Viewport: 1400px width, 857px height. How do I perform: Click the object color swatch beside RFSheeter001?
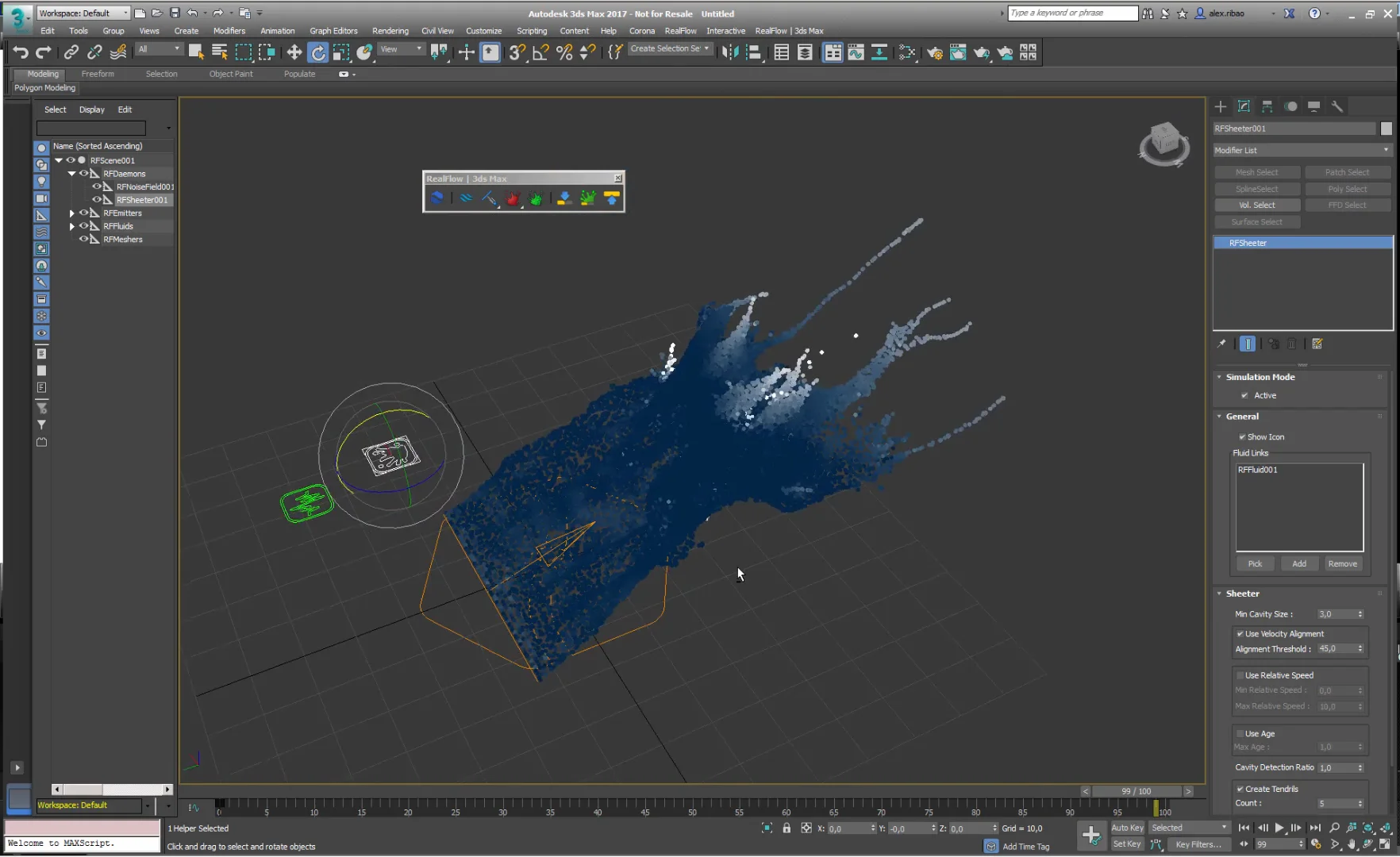[x=1387, y=128]
